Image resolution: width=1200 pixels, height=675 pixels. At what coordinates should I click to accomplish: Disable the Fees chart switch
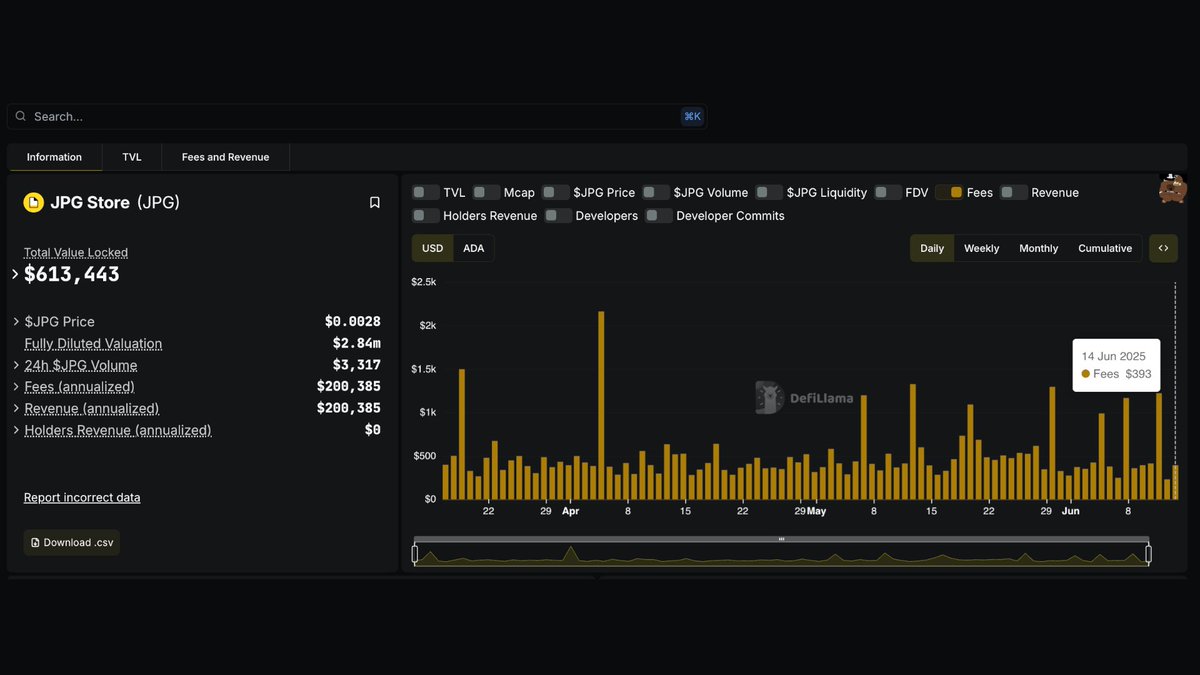pos(950,192)
